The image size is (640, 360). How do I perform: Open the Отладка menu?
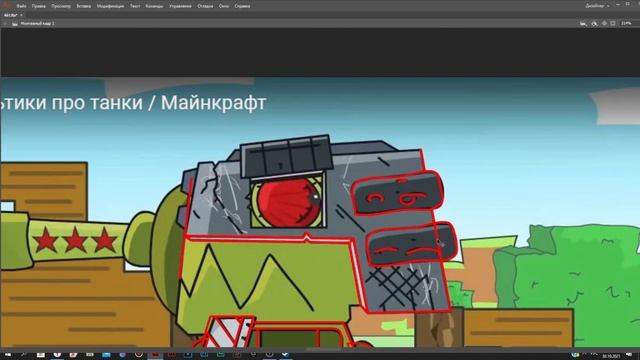pyautogui.click(x=205, y=6)
